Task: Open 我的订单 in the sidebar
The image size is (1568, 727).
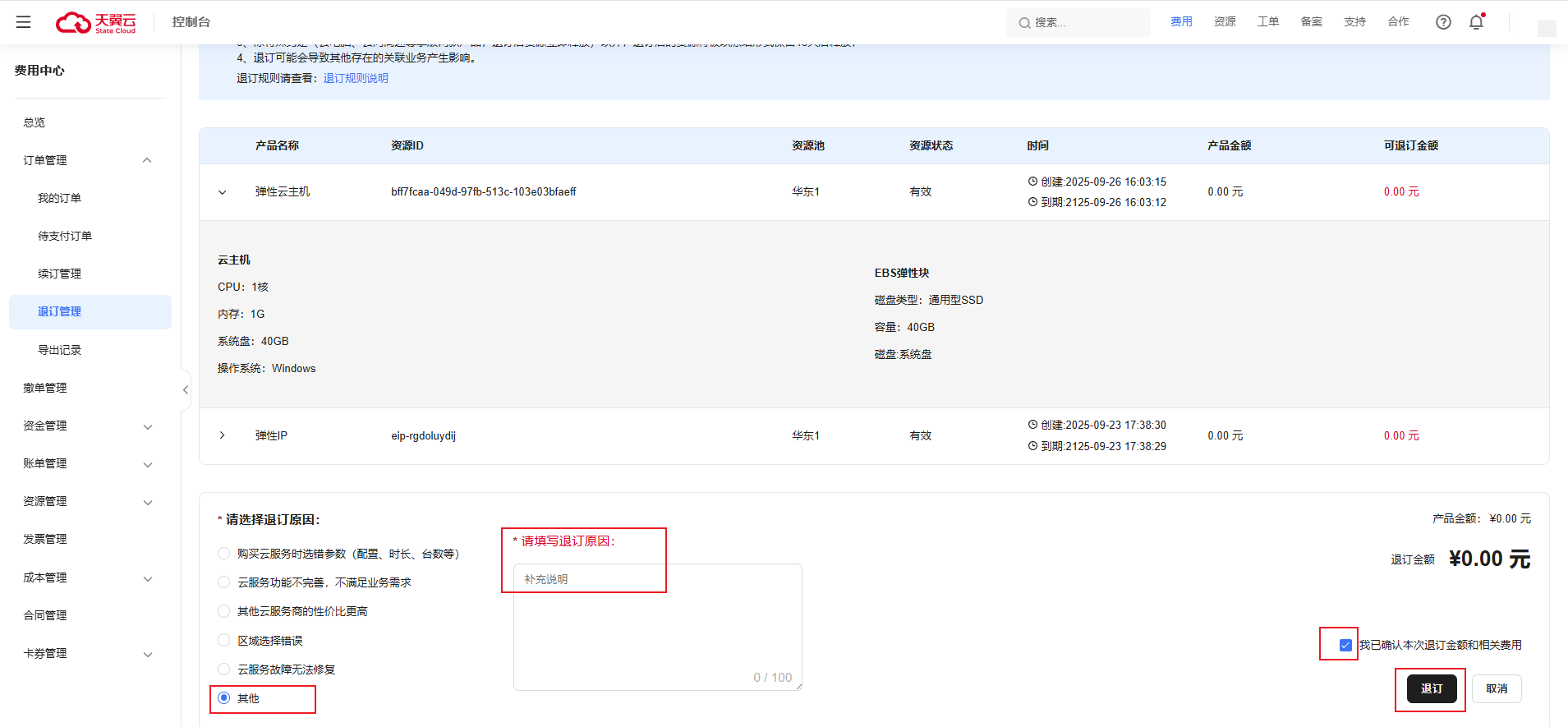Action: click(59, 198)
